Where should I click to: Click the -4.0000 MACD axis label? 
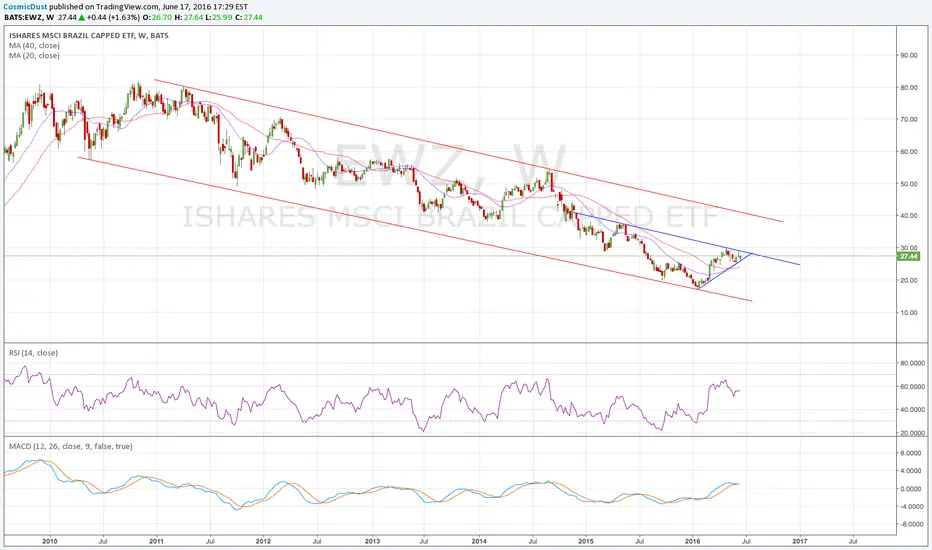(912, 507)
